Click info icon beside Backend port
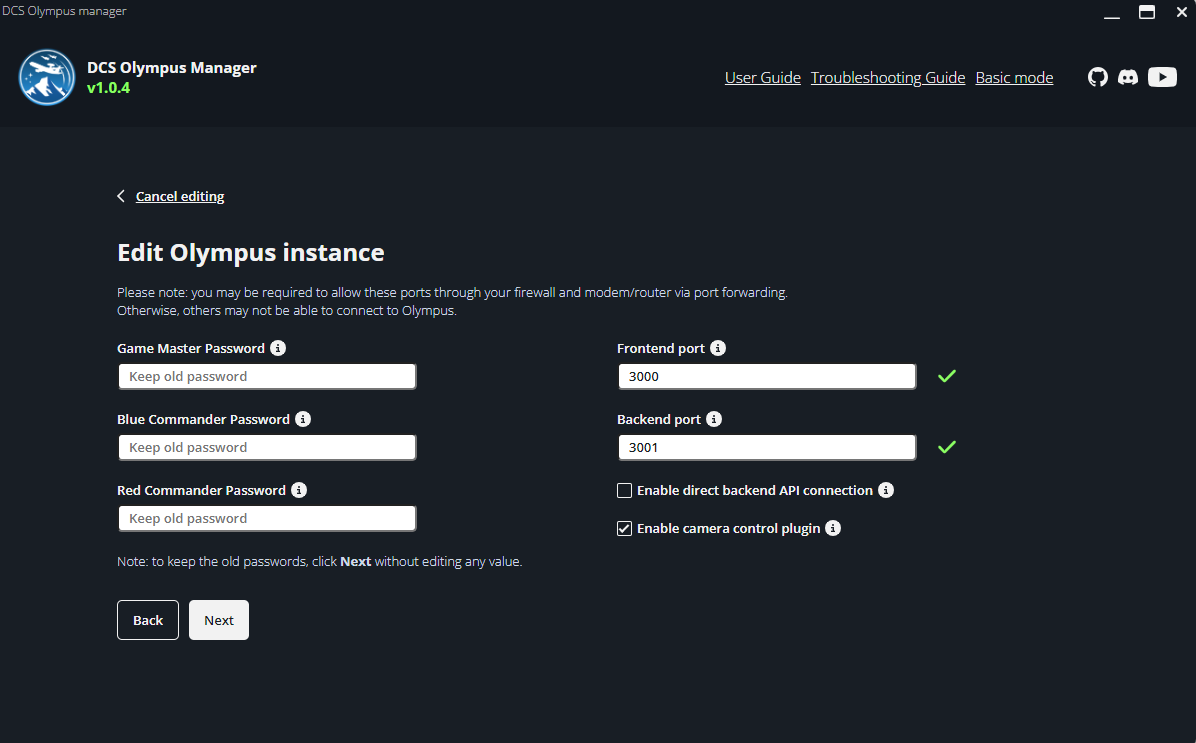The image size is (1196, 743). pyautogui.click(x=714, y=419)
